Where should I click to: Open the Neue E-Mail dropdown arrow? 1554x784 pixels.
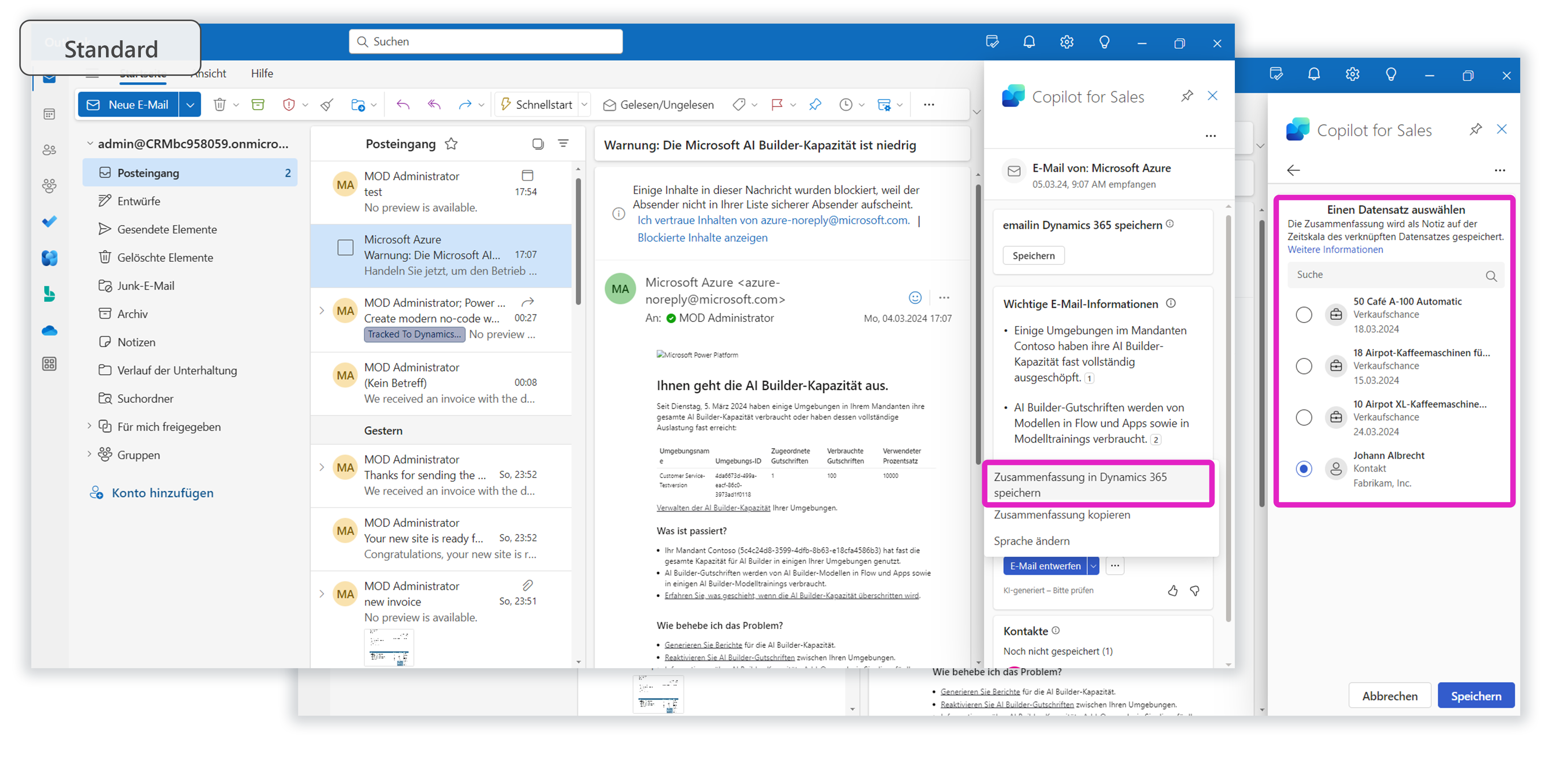pos(190,105)
